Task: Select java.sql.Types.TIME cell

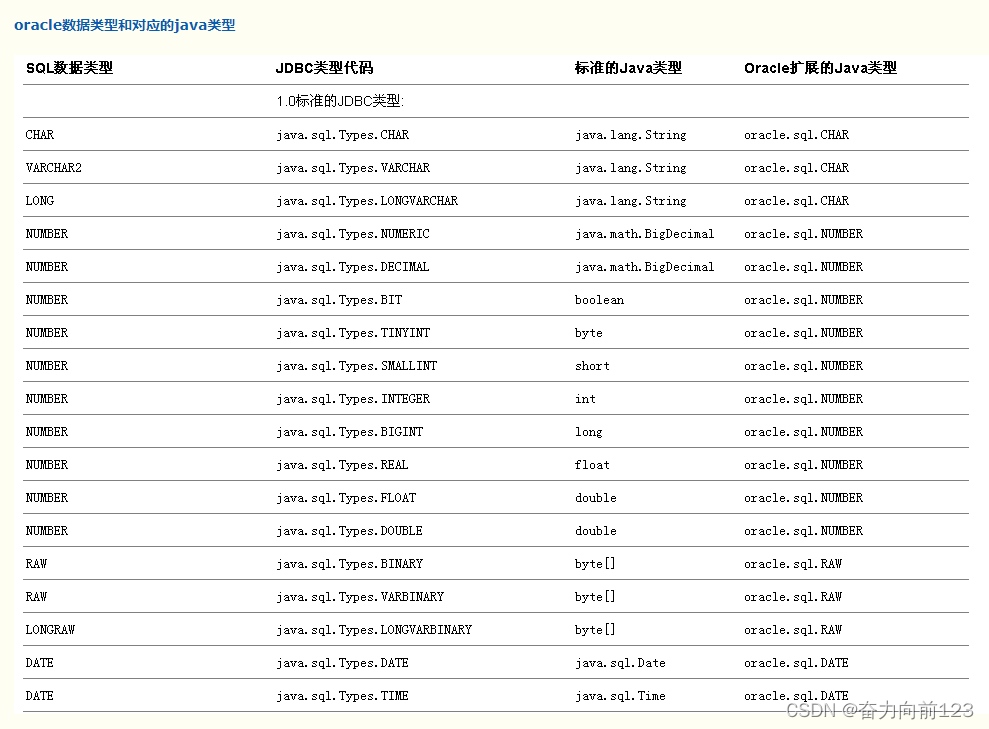Action: [342, 696]
